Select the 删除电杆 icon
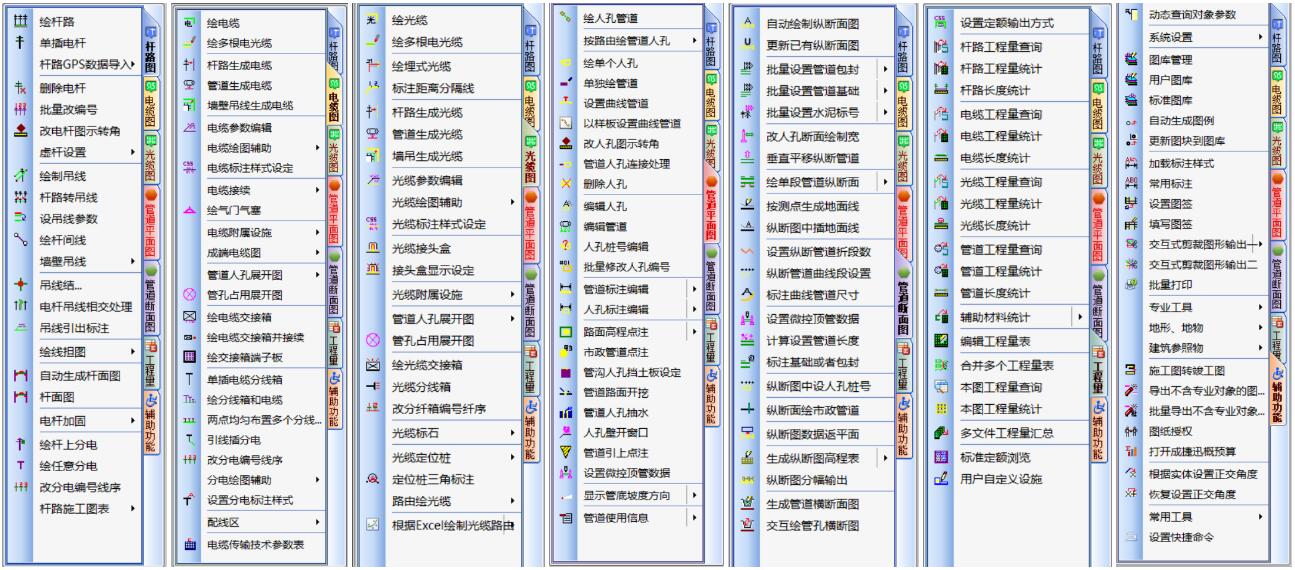This screenshot has width=1295, height=570. (20, 88)
